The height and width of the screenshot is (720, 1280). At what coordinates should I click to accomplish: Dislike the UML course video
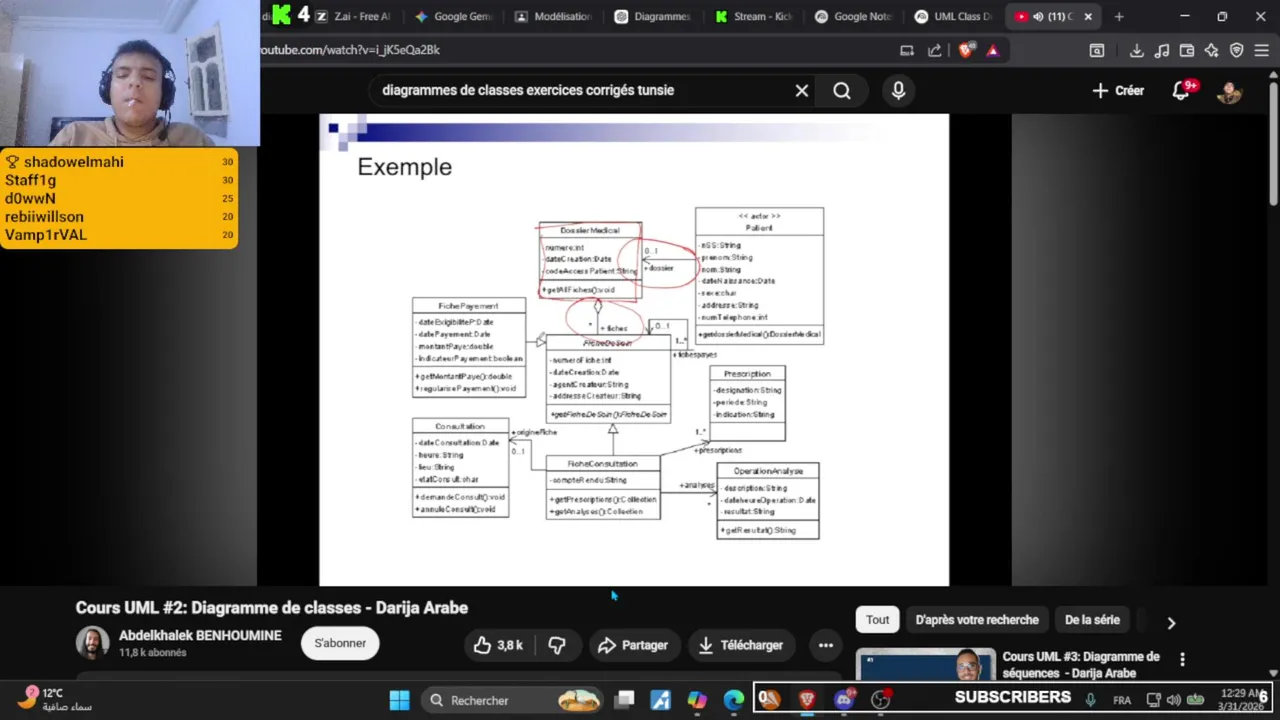pyautogui.click(x=557, y=645)
